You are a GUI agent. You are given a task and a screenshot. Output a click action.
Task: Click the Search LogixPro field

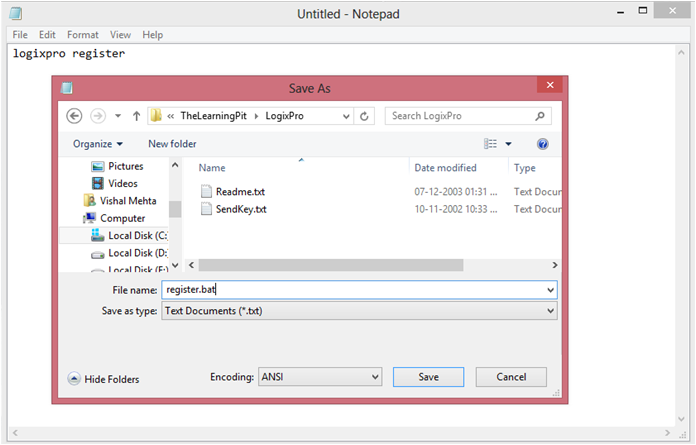point(468,116)
